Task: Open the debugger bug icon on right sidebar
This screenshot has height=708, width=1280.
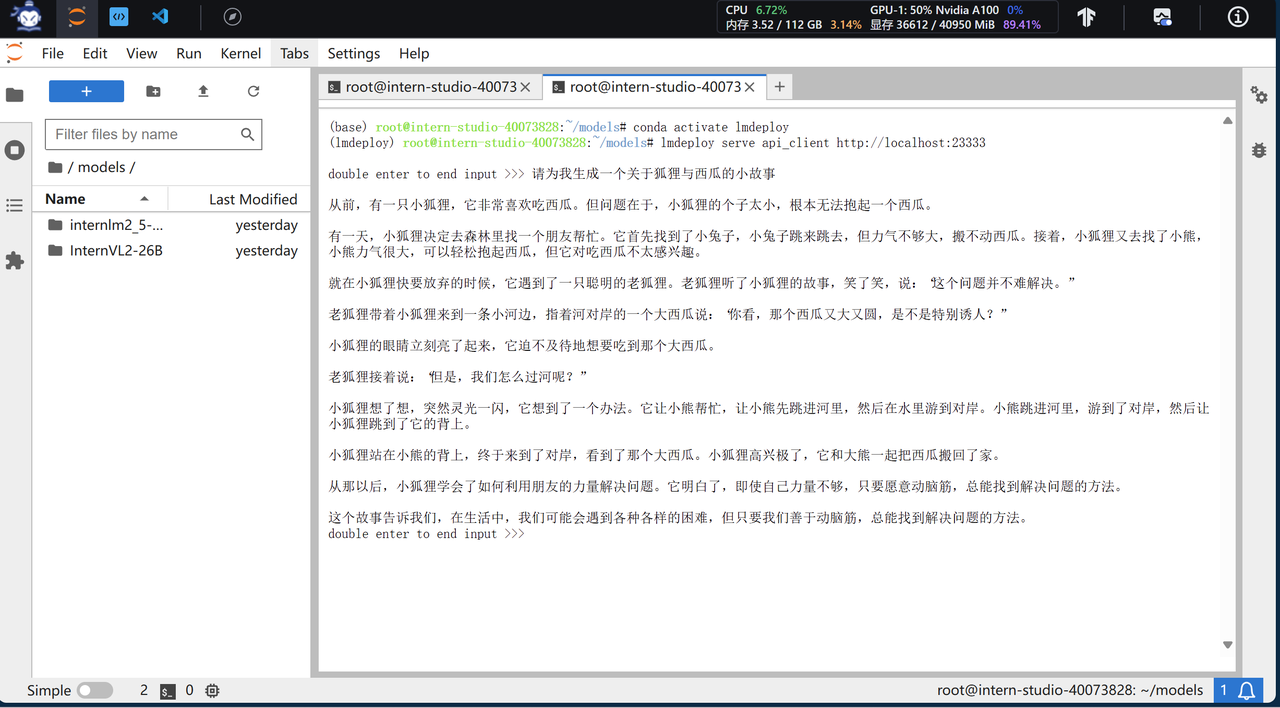Action: click(1259, 150)
